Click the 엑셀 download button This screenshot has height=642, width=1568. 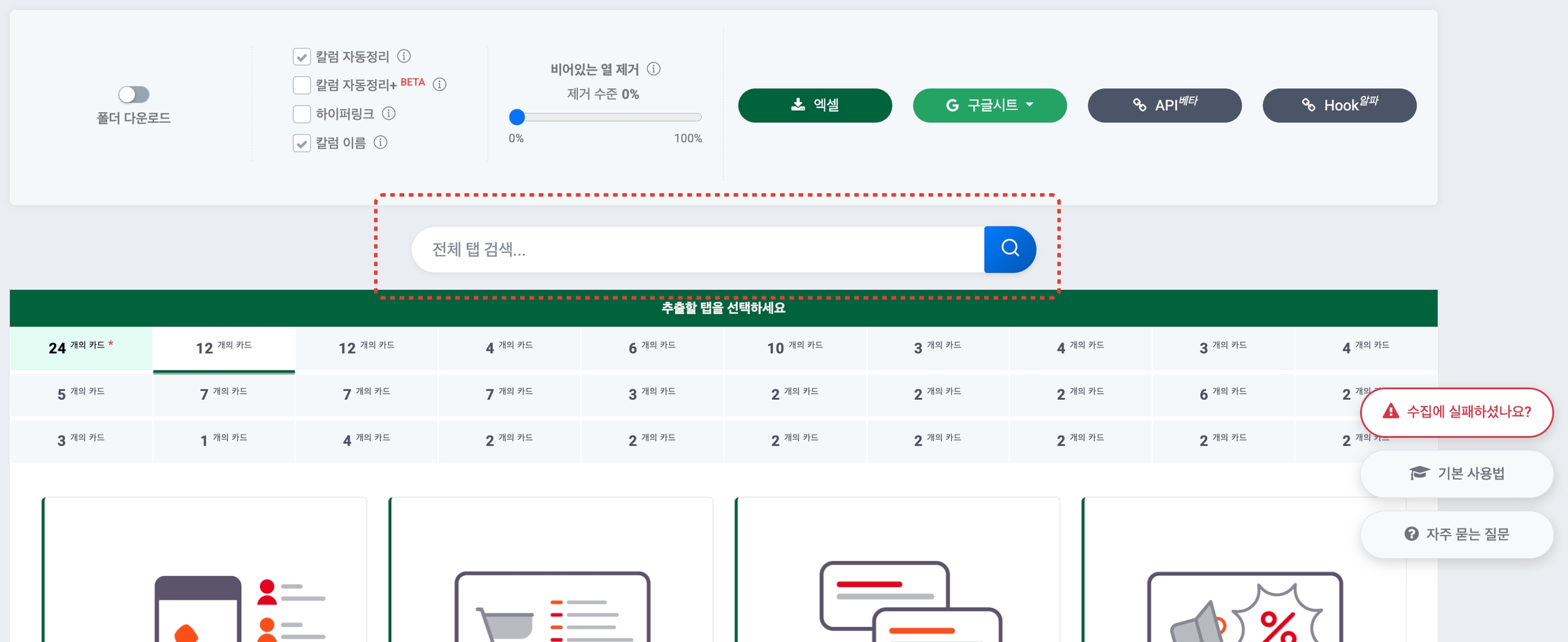tap(815, 105)
